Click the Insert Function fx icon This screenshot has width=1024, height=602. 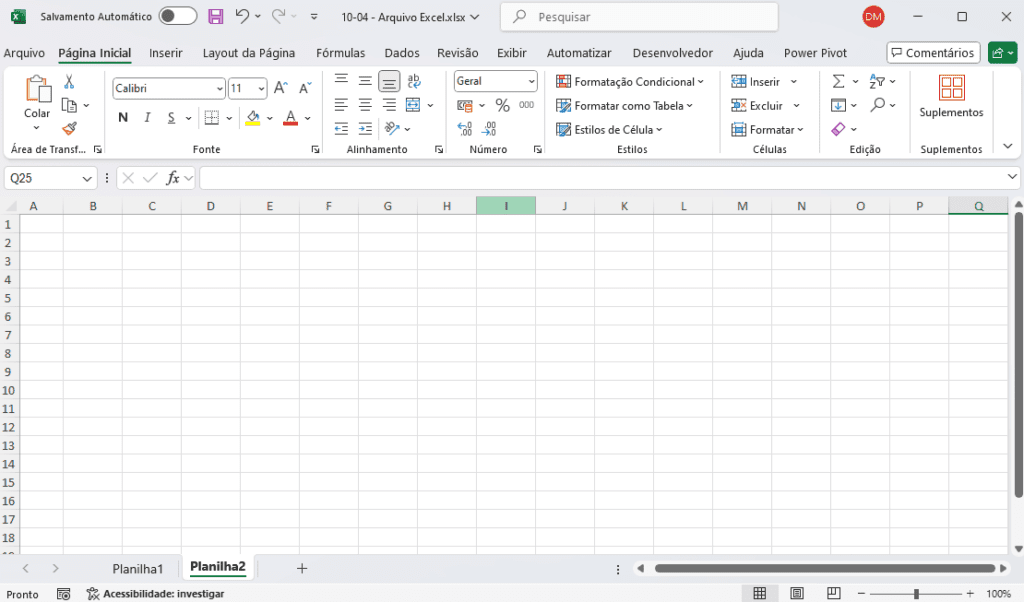pyautogui.click(x=172, y=178)
